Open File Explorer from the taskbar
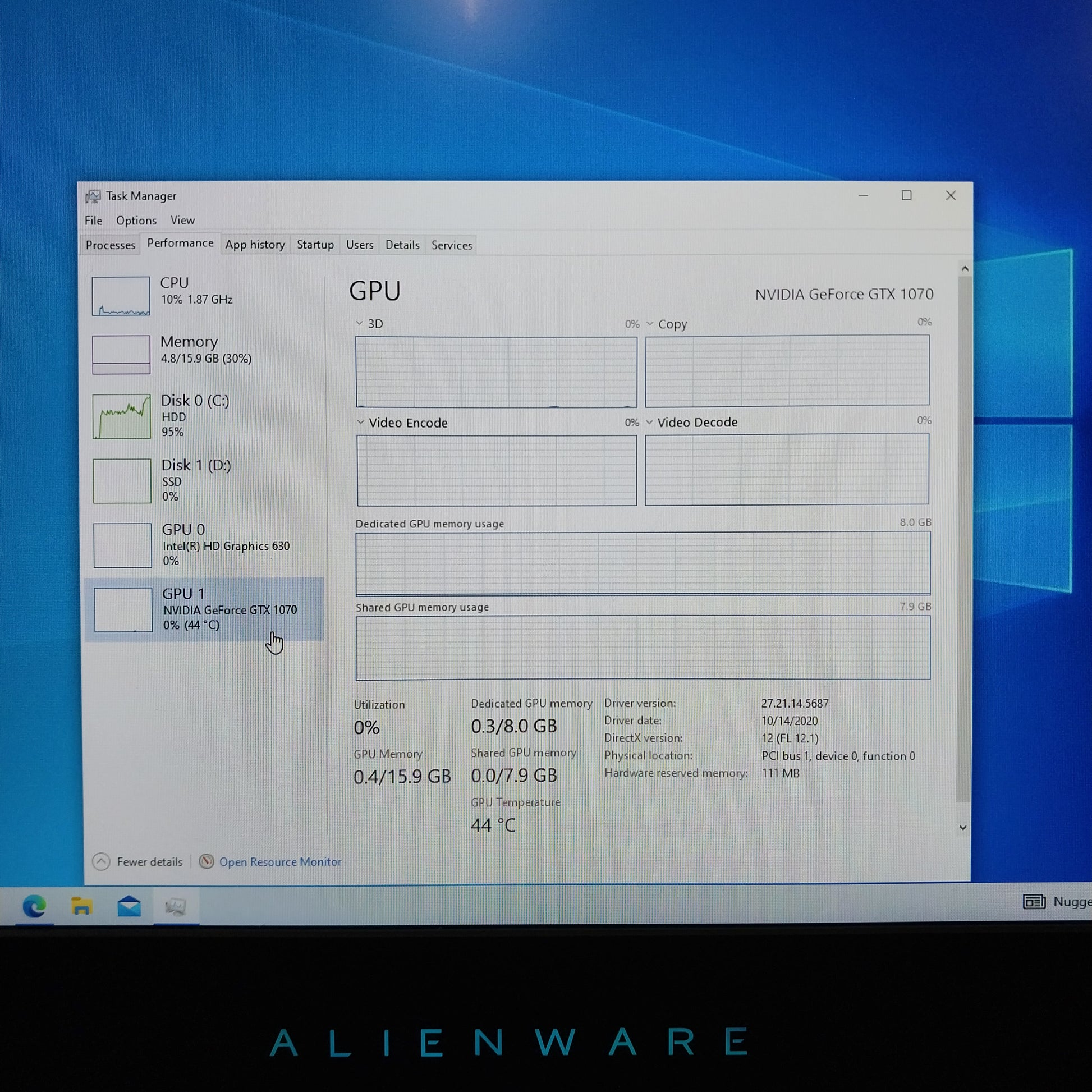 (x=81, y=906)
